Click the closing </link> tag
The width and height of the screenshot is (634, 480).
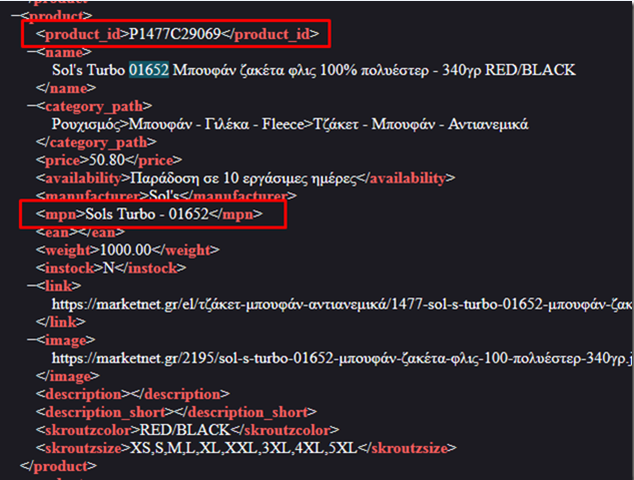[61, 321]
